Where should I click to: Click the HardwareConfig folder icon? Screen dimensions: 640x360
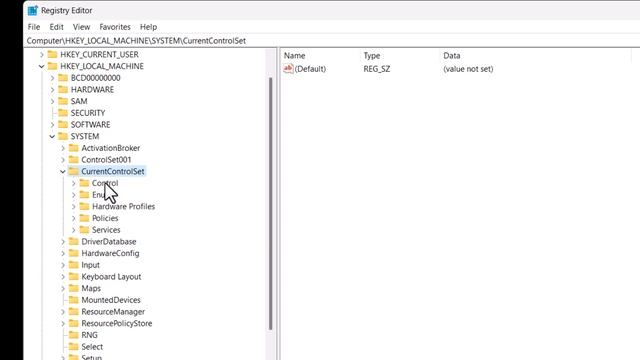[73, 253]
